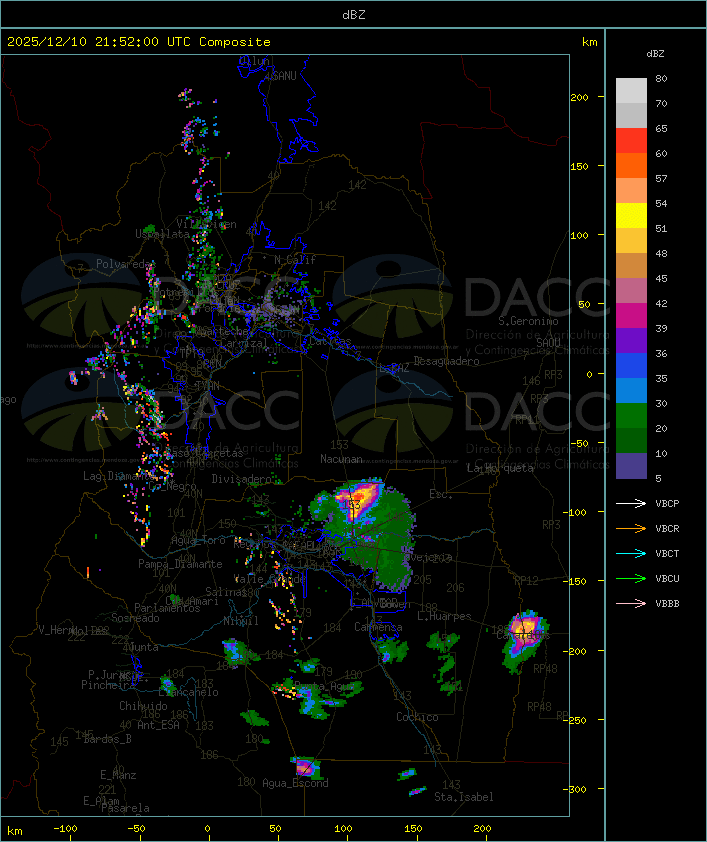Click the 'Desaguadero' map label
The image size is (707, 842).
click(x=446, y=361)
